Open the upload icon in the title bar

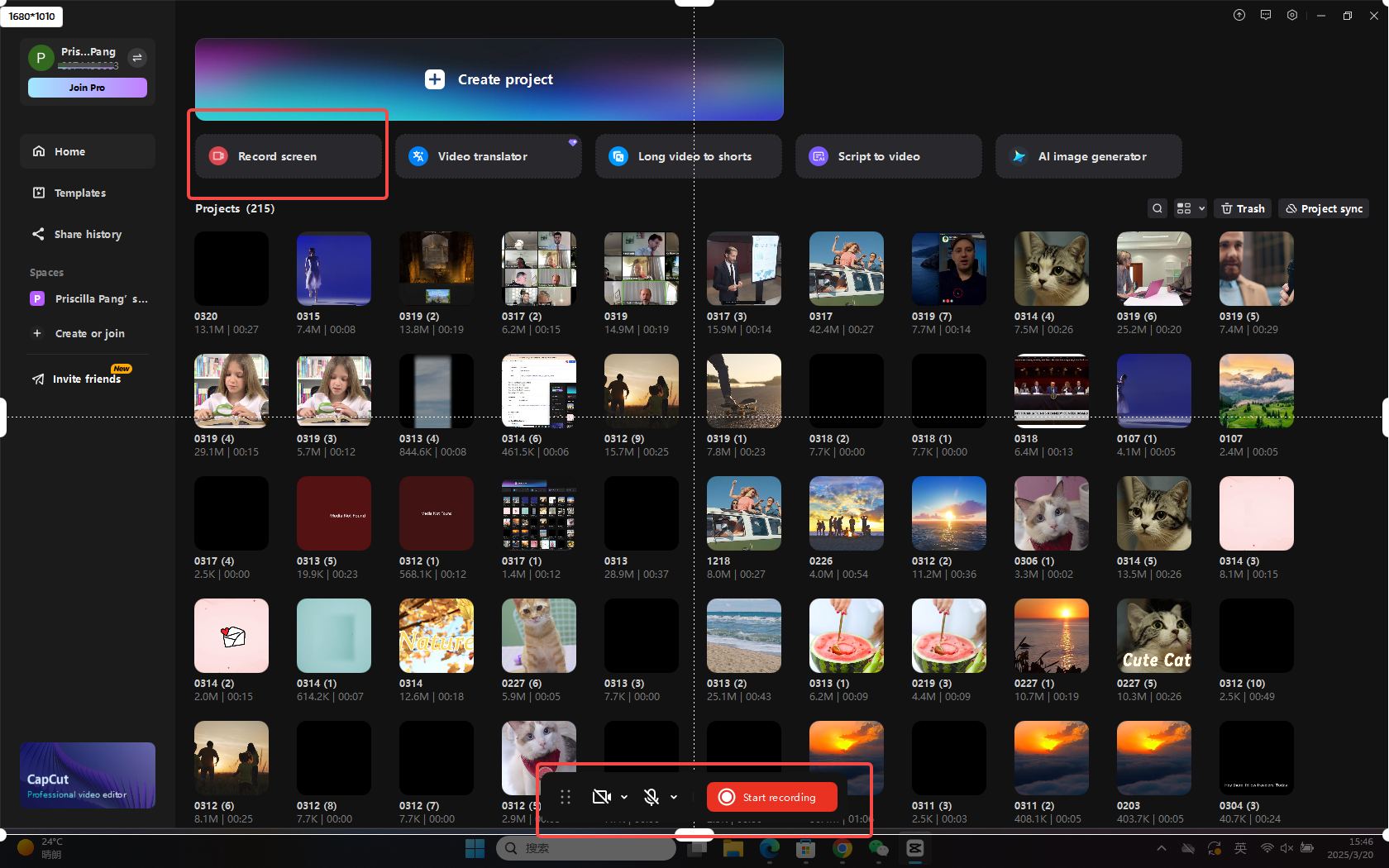click(x=1239, y=15)
